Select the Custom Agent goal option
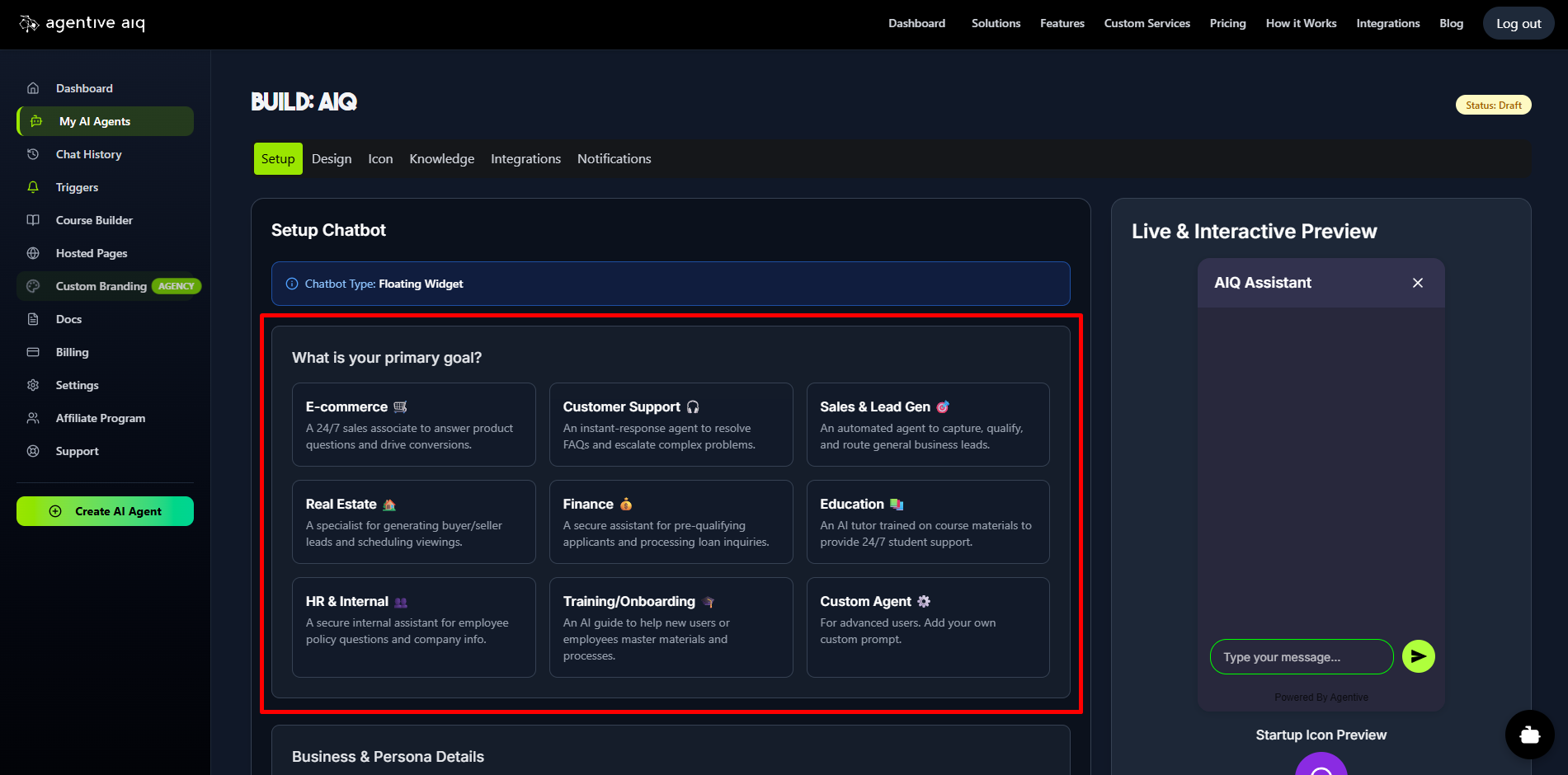Viewport: 1568px width, 775px height. pos(927,627)
